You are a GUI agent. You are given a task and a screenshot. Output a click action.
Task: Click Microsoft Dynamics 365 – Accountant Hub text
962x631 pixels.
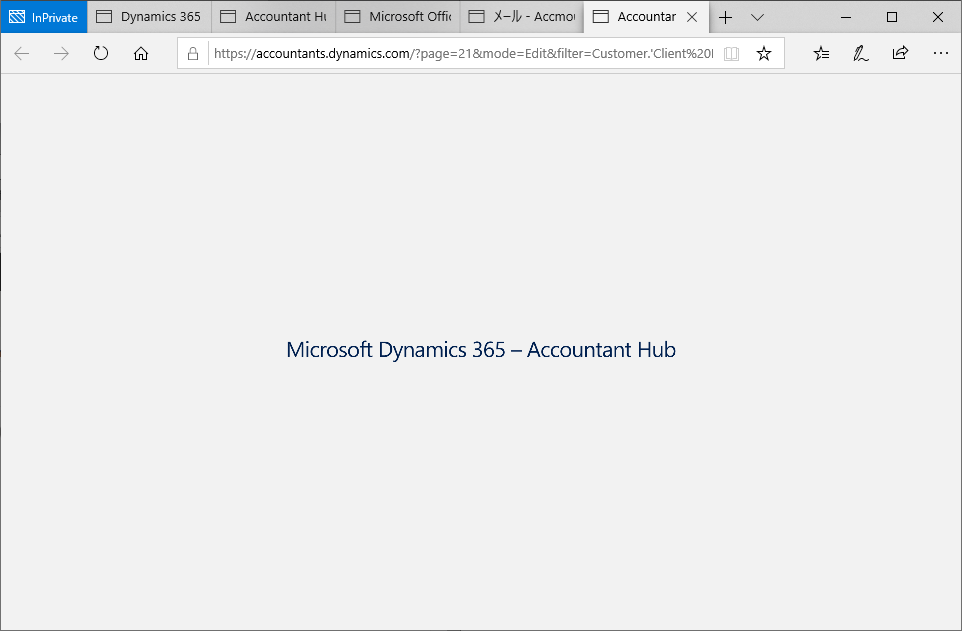click(481, 349)
